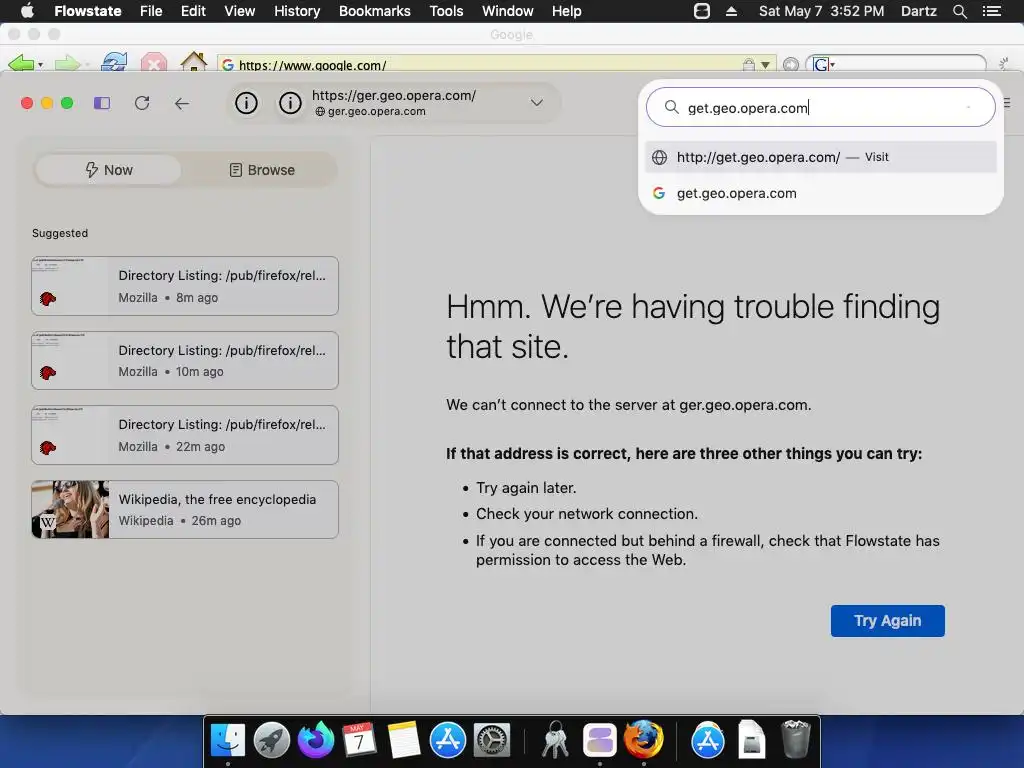Open Calendar from the dock

[x=359, y=740]
